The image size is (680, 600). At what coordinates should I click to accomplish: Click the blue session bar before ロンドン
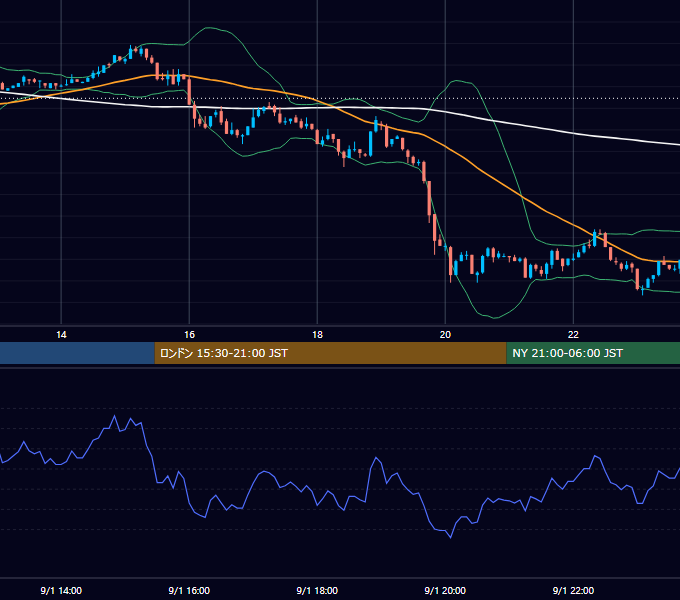click(x=77, y=353)
